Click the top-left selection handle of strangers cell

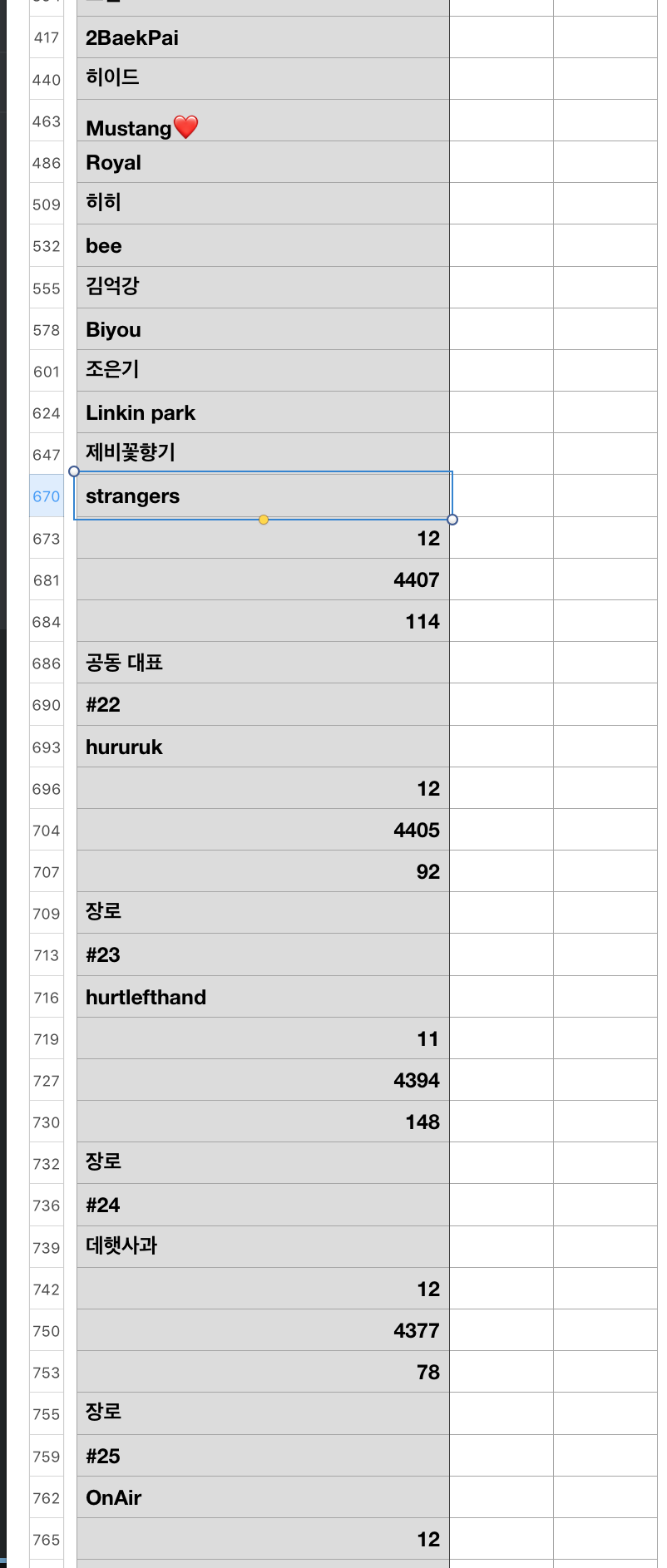74,471
